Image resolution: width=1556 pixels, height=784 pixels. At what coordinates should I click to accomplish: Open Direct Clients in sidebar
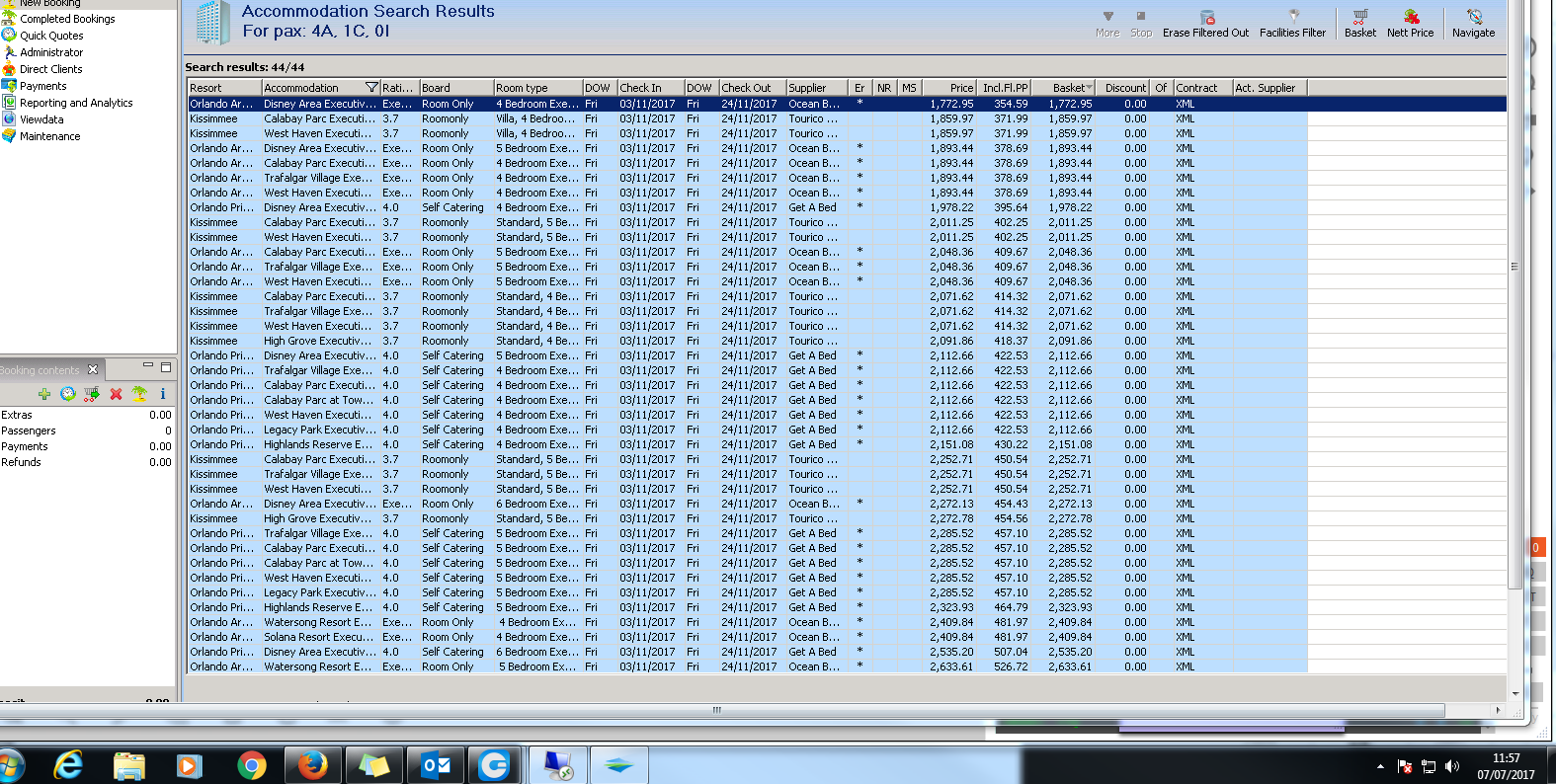click(51, 69)
